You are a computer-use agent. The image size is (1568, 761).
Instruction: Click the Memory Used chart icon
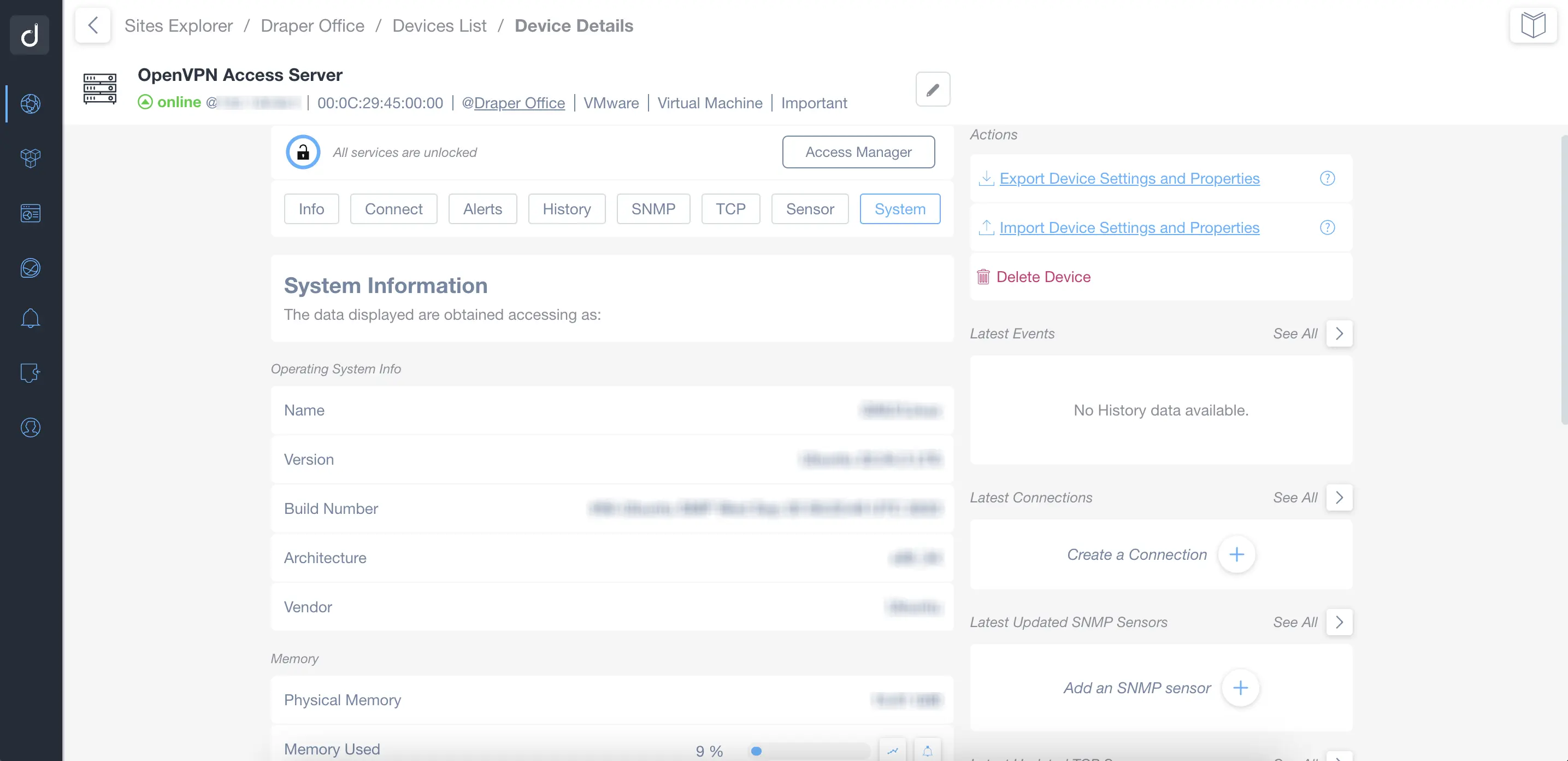(x=892, y=750)
